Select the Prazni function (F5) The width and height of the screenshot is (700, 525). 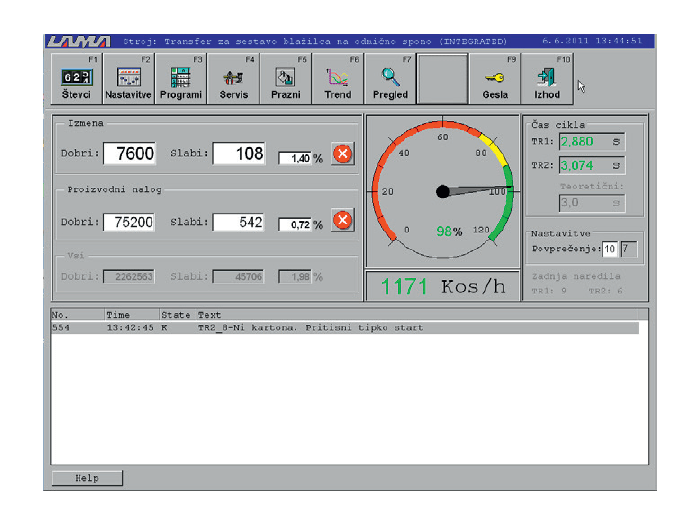pos(286,79)
